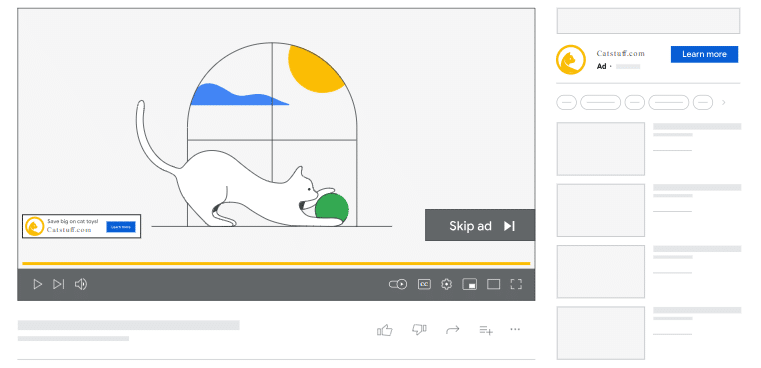
Task: Click cat logo in video overlay banner
Action: point(35,226)
